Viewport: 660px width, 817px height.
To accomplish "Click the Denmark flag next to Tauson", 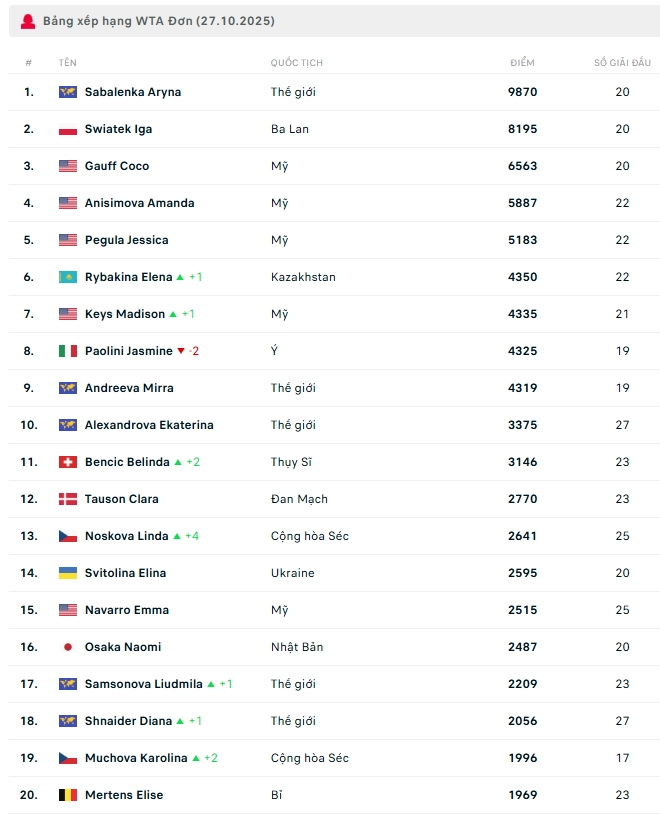I will [x=68, y=499].
